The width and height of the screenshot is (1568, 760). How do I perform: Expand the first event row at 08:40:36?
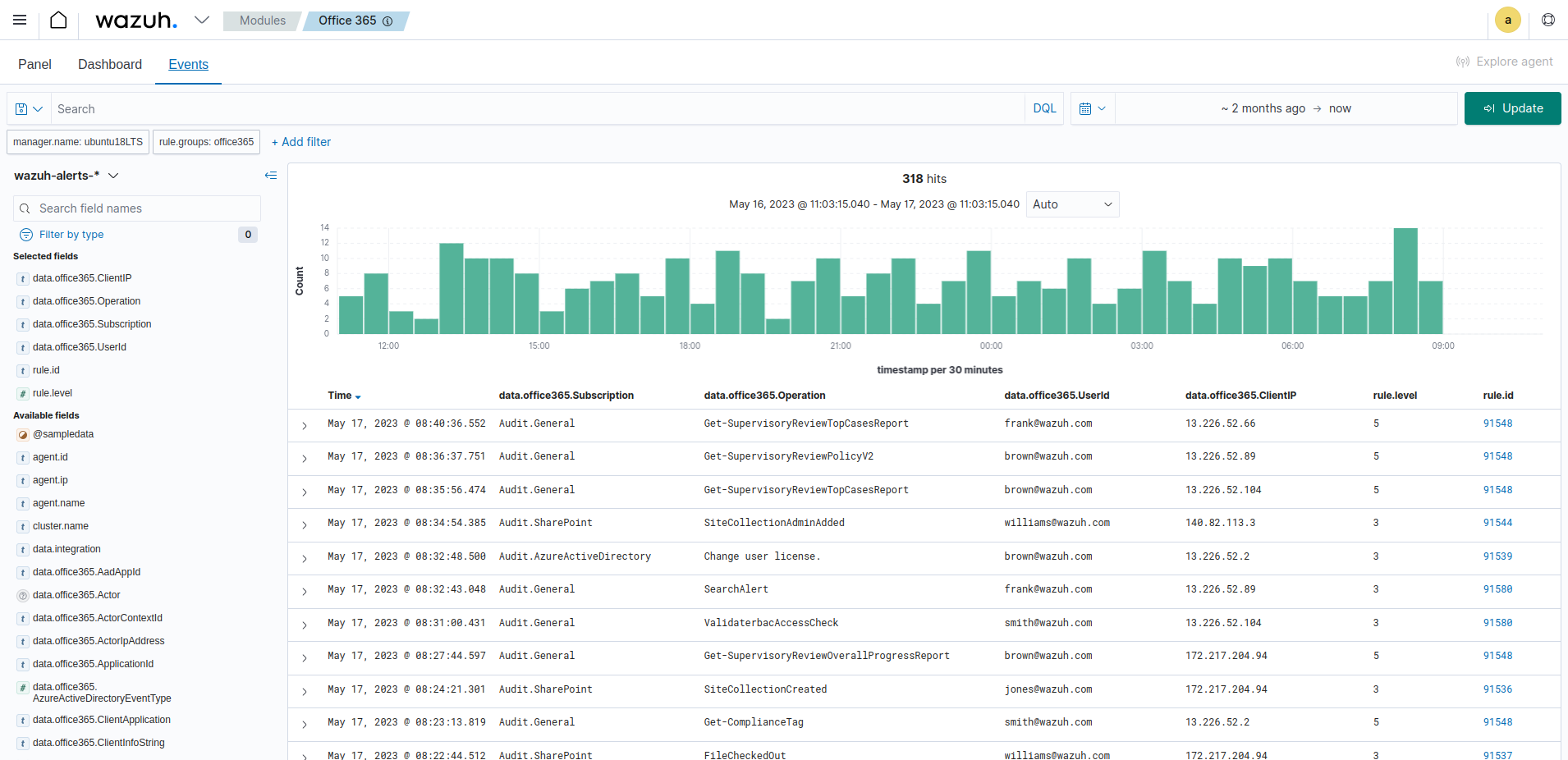point(305,425)
